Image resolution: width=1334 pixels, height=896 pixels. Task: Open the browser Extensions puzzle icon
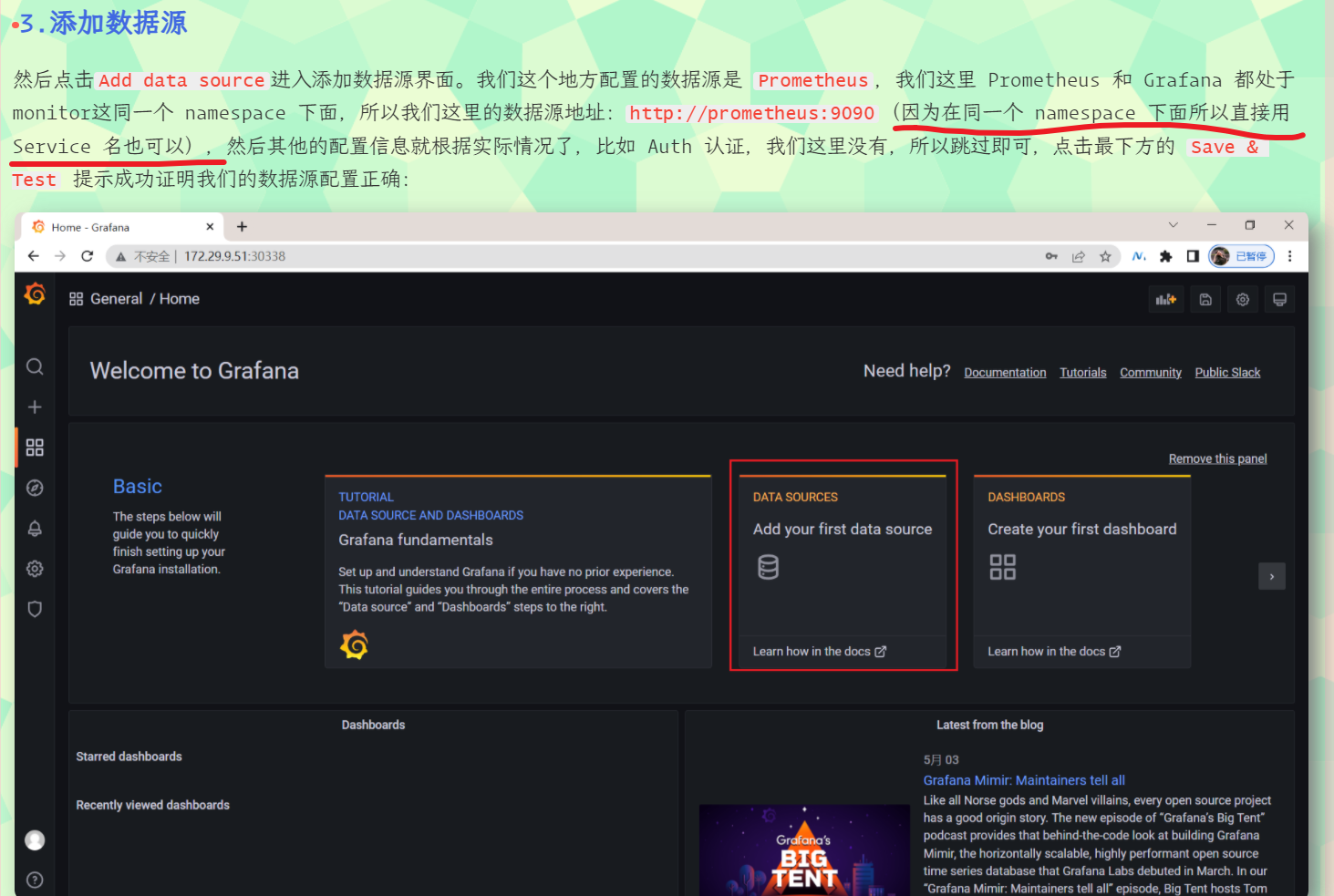click(x=1165, y=257)
